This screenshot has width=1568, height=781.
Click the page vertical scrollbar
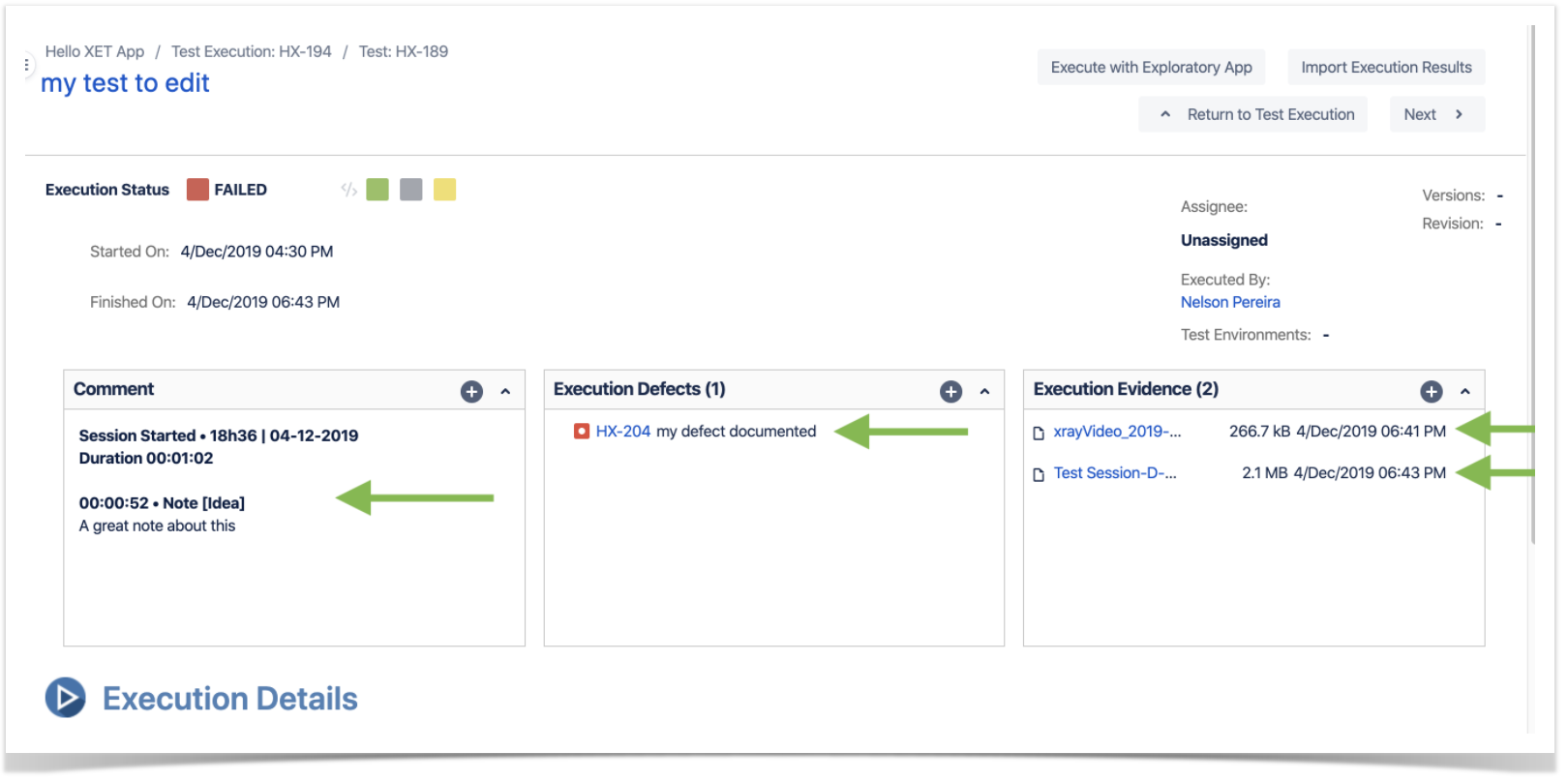click(1532, 285)
